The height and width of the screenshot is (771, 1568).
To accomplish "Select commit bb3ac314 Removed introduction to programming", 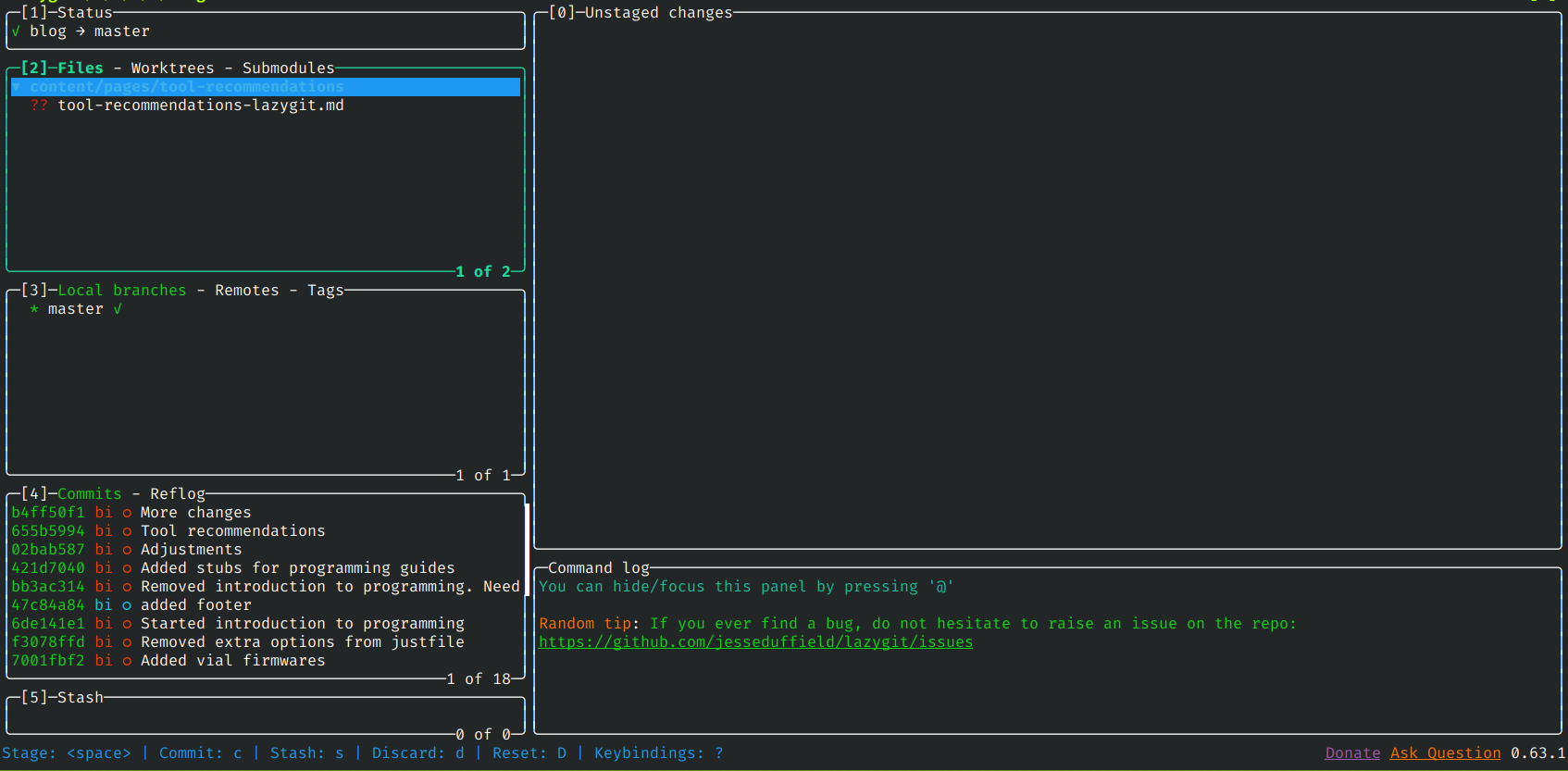I will (266, 587).
